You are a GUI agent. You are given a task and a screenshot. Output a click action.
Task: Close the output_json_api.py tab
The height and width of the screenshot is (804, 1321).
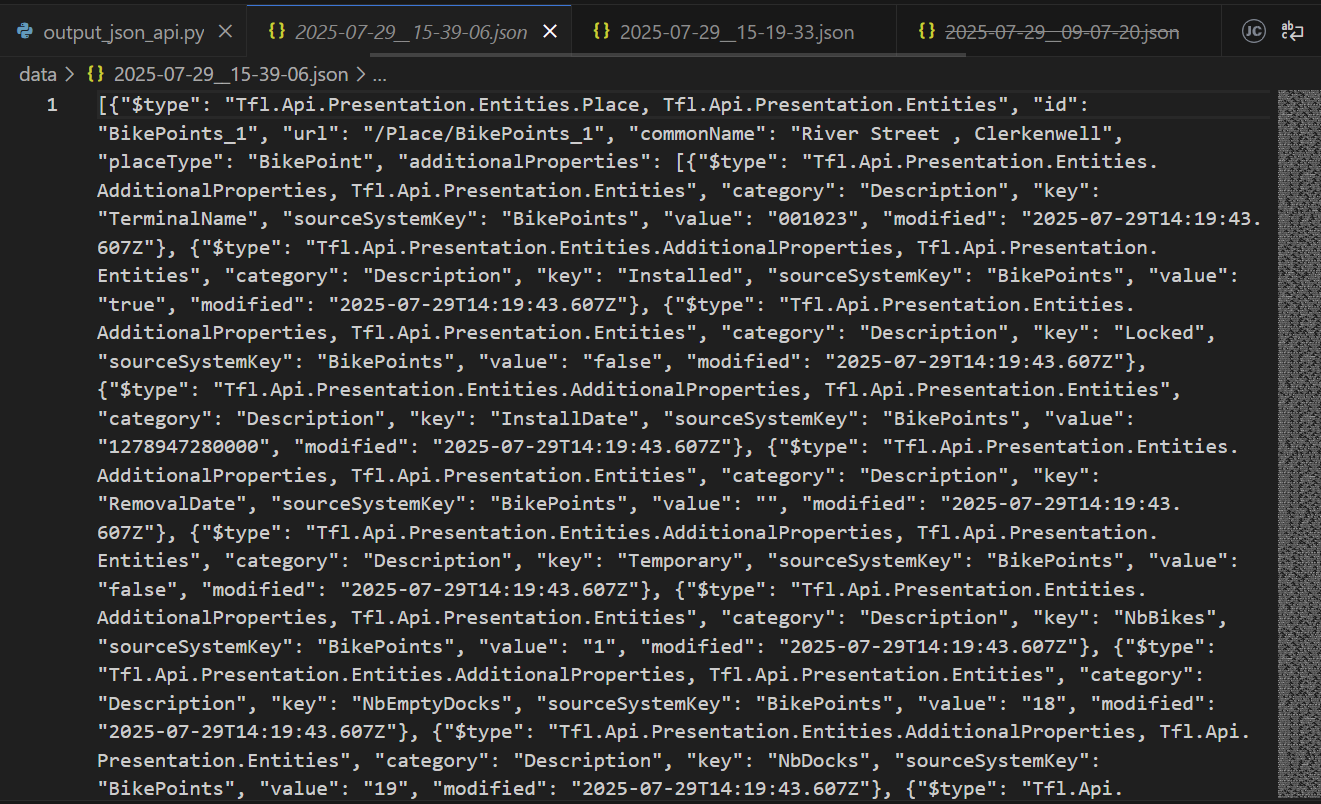point(225,32)
